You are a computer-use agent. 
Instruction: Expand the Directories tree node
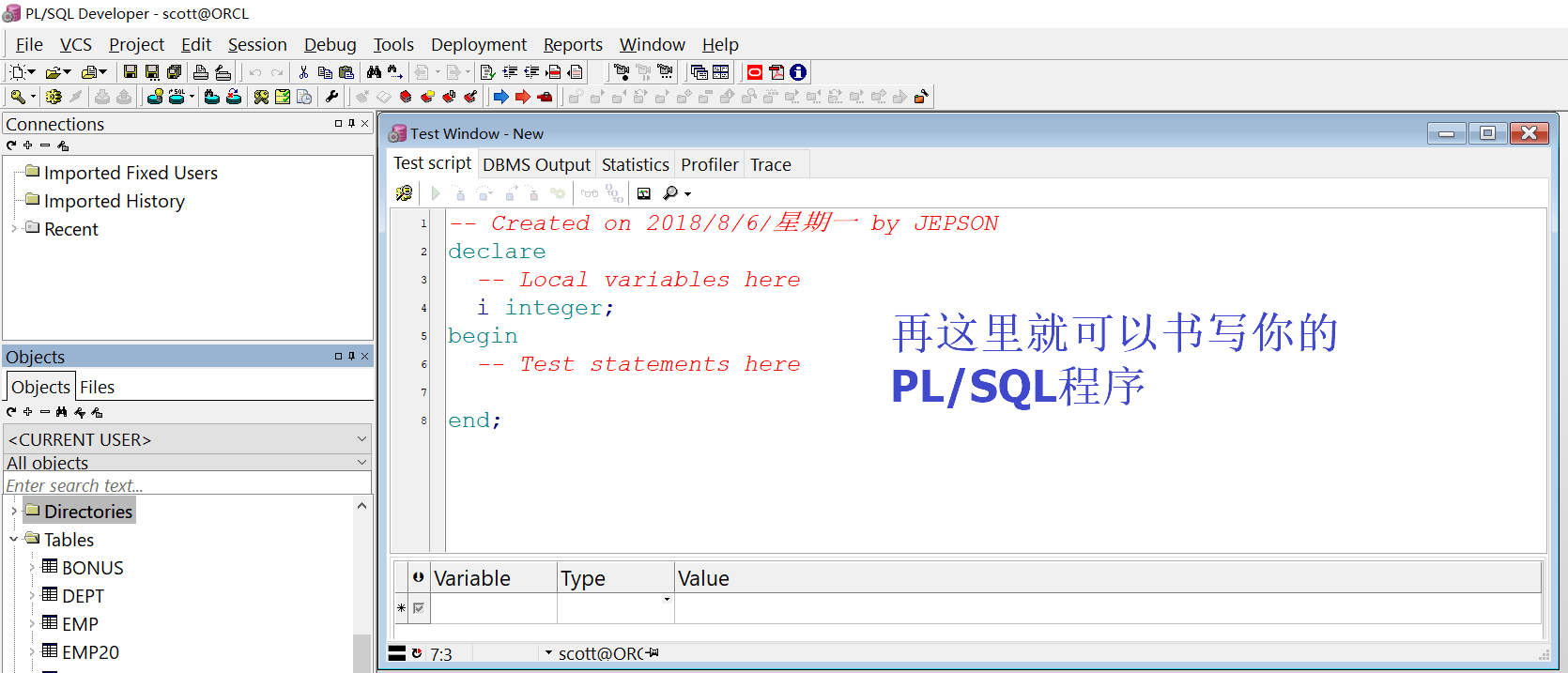pos(13,512)
